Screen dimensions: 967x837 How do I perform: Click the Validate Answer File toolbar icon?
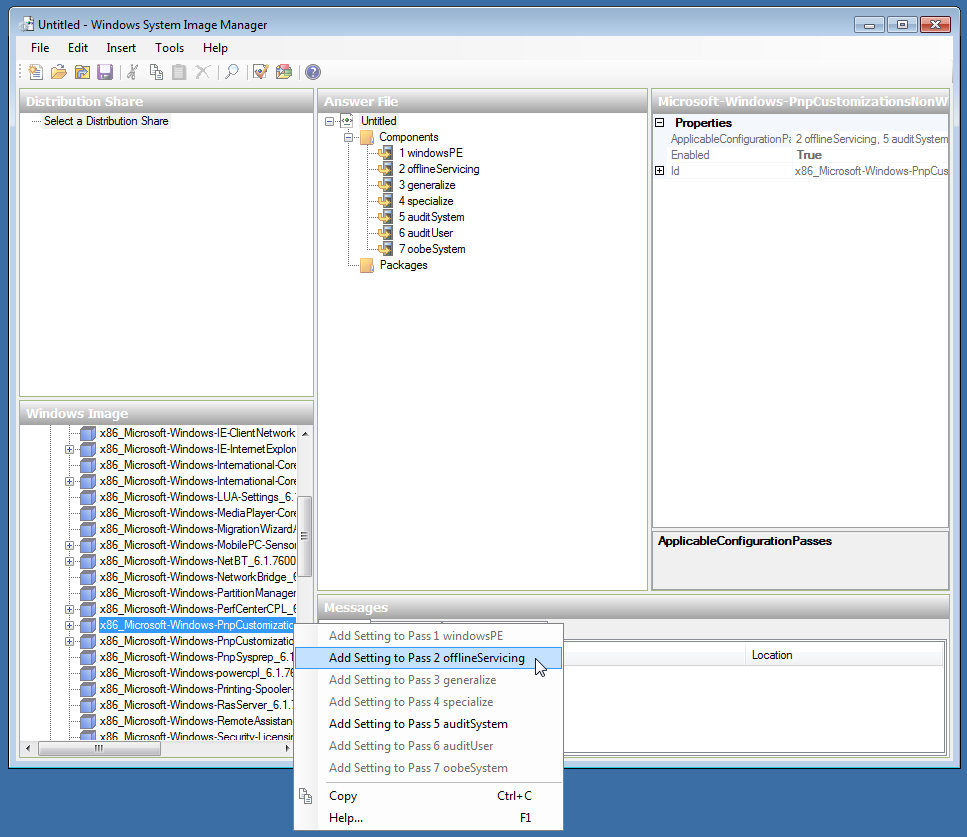260,72
